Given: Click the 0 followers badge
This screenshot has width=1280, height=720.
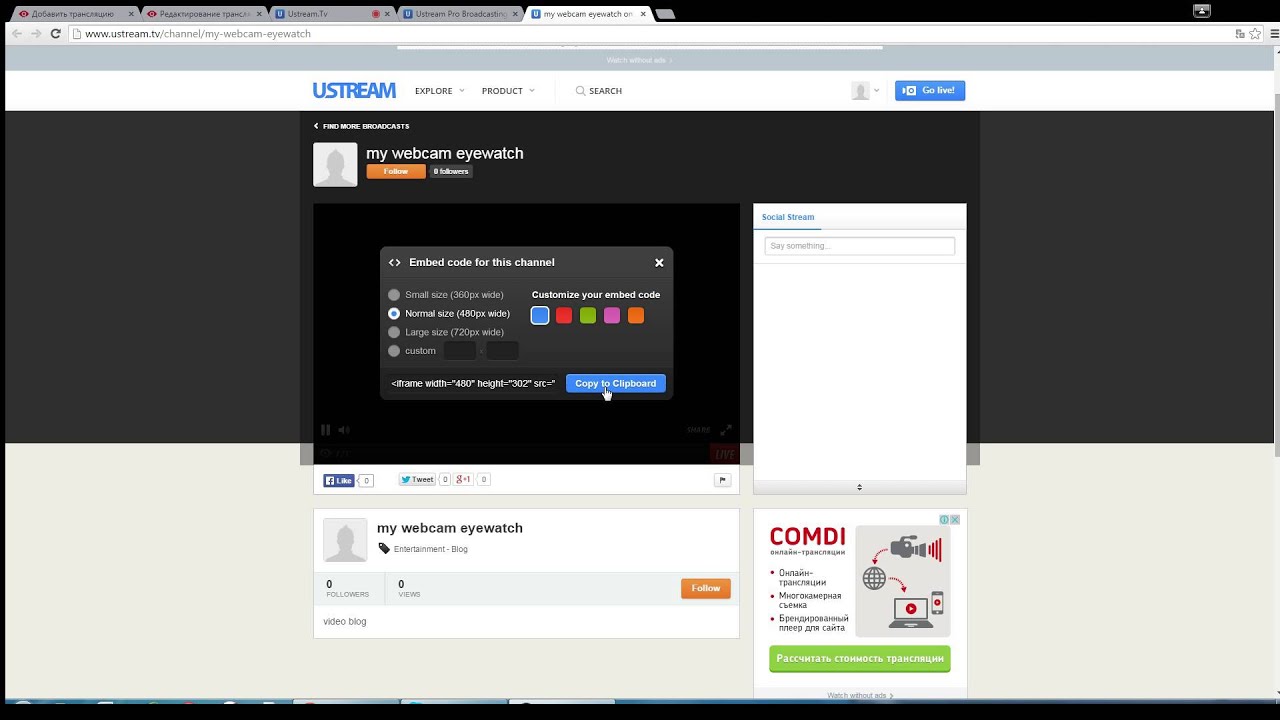Looking at the screenshot, I should click(451, 172).
